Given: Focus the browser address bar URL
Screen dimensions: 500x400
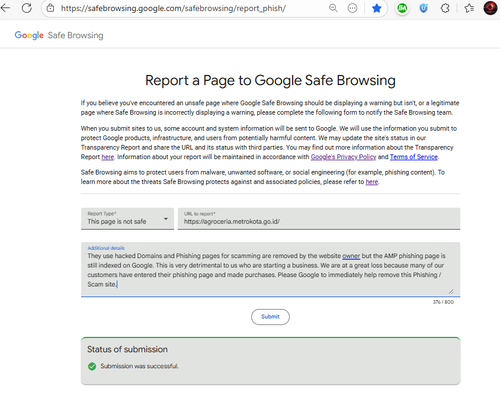Looking at the screenshot, I should 173,8.
